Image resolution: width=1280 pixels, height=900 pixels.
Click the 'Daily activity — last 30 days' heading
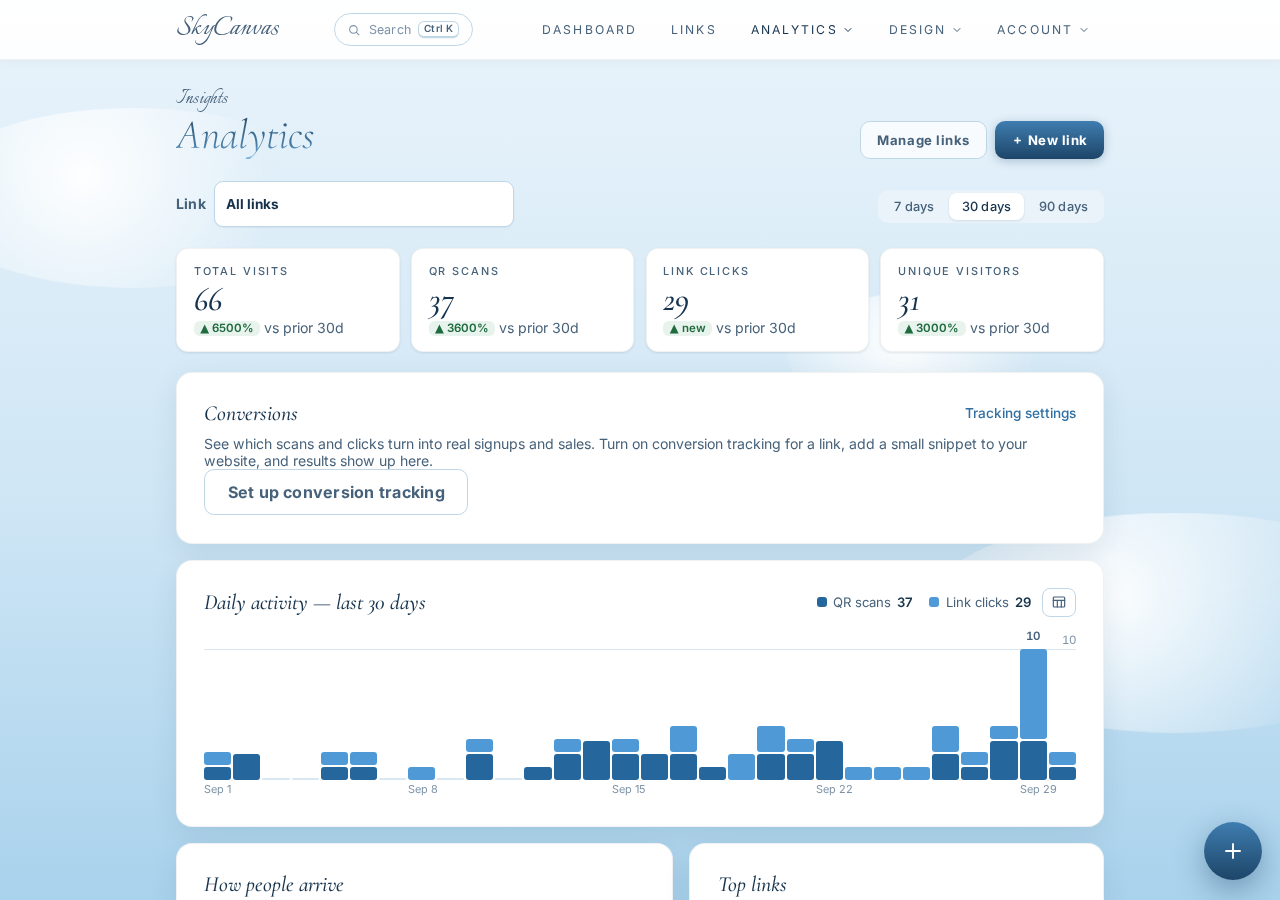(x=315, y=602)
